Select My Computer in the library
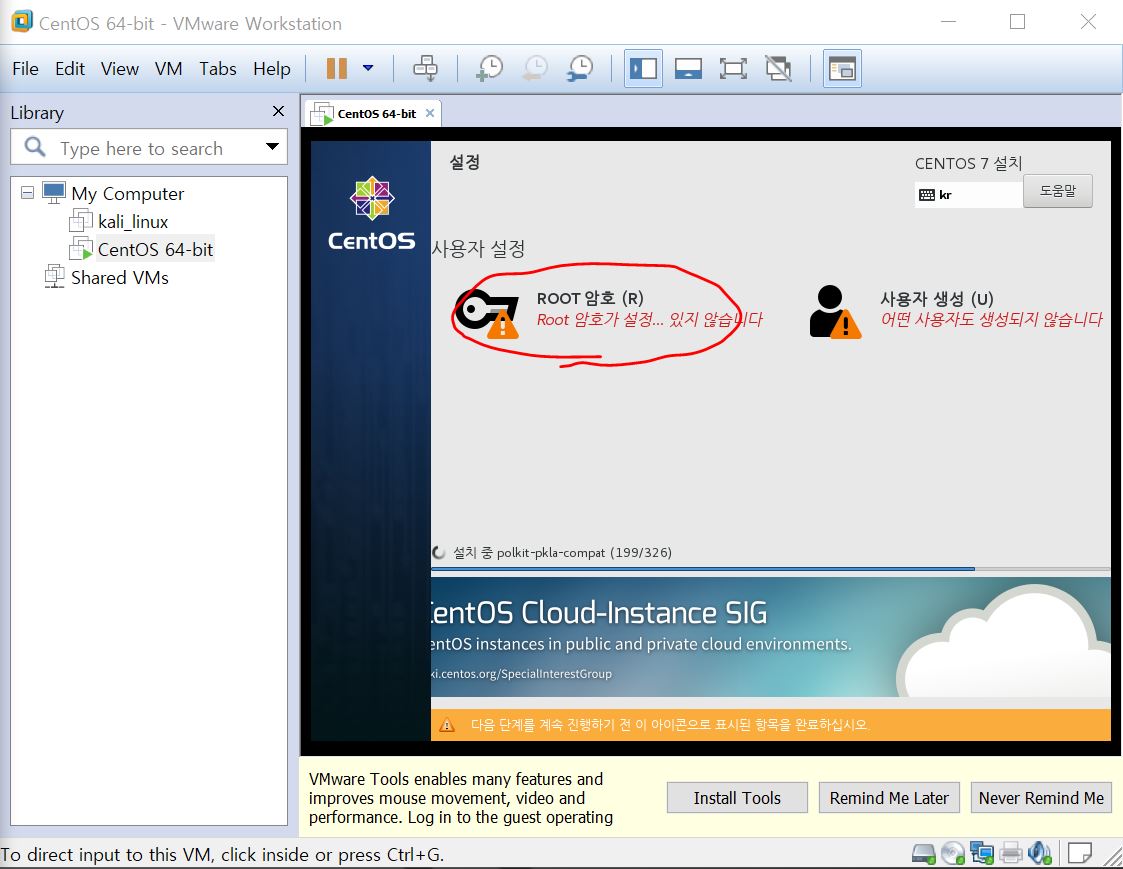Image resolution: width=1123 pixels, height=869 pixels. [x=127, y=193]
